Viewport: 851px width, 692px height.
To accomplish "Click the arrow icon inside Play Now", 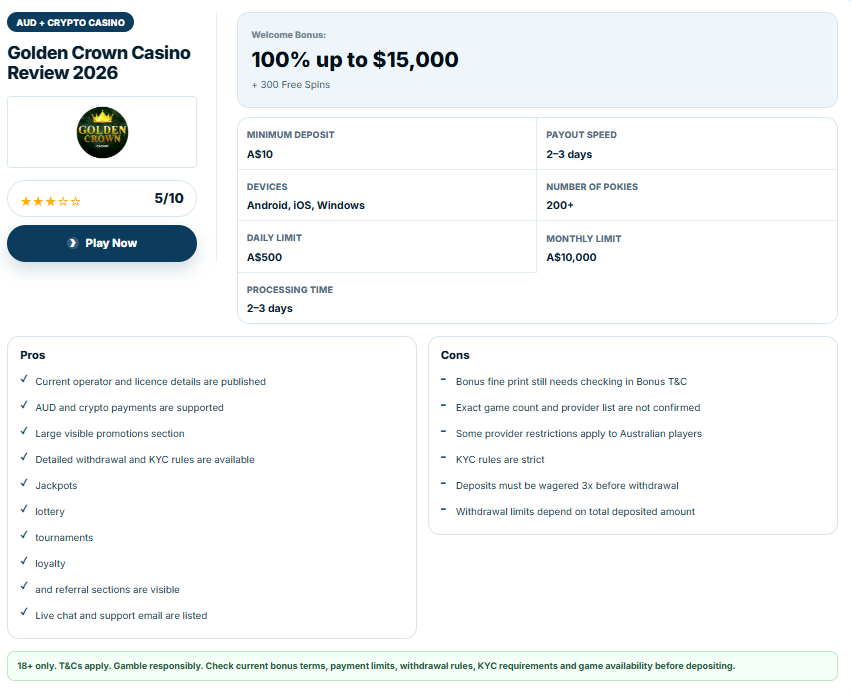I will (x=73, y=243).
